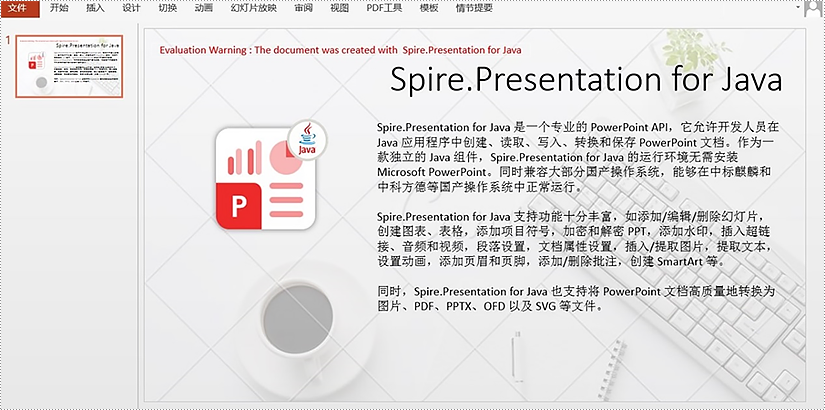Open the 情节提要 tab
Image resolution: width=825 pixels, height=410 pixels.
coord(474,8)
